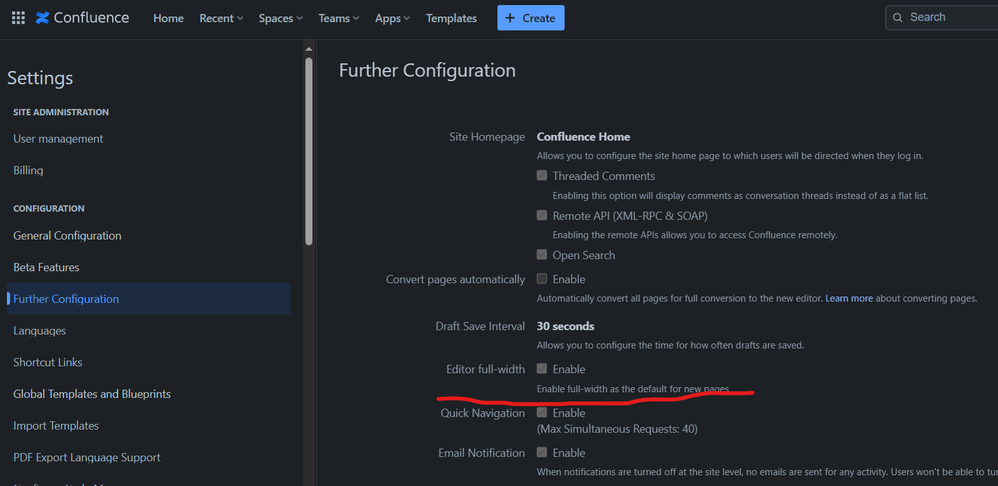Open PDF Export Language Support
998x486 pixels.
pyautogui.click(x=87, y=457)
